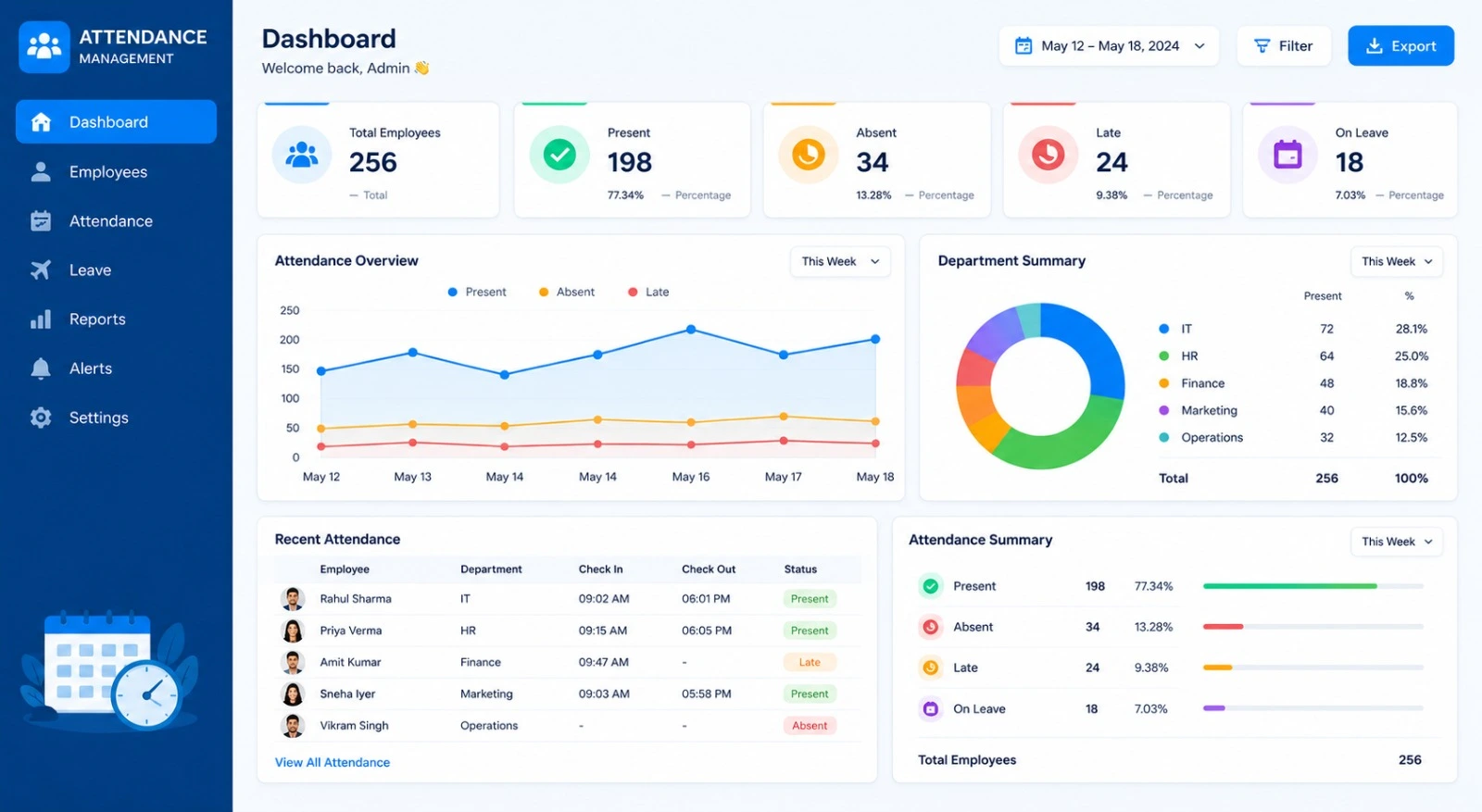Click the Check In column header
Screen dimensions: 1482x812
click(x=600, y=569)
